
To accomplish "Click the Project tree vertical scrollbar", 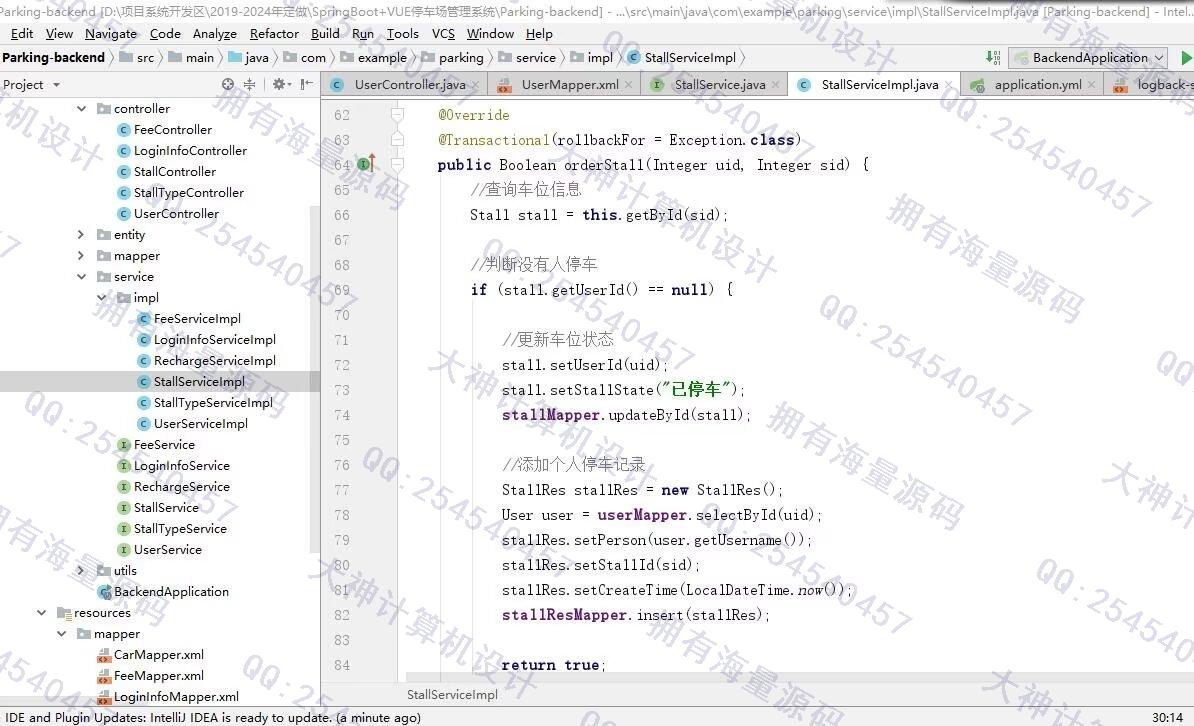I will click(x=314, y=379).
